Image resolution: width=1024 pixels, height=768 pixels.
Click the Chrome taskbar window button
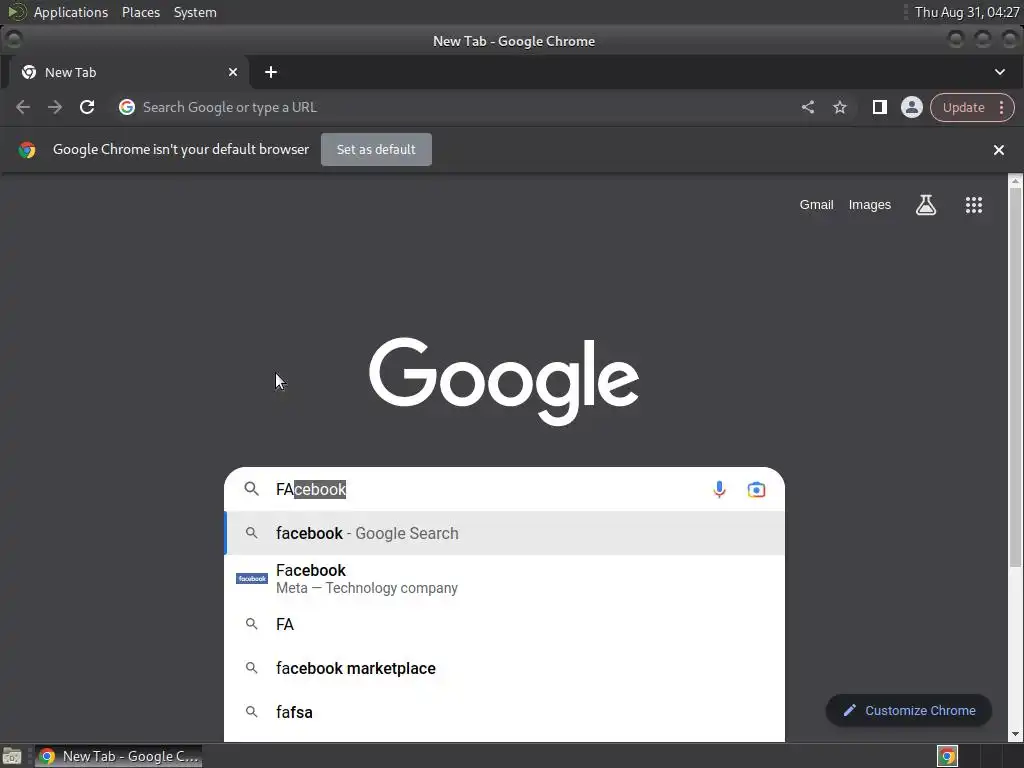tap(118, 756)
